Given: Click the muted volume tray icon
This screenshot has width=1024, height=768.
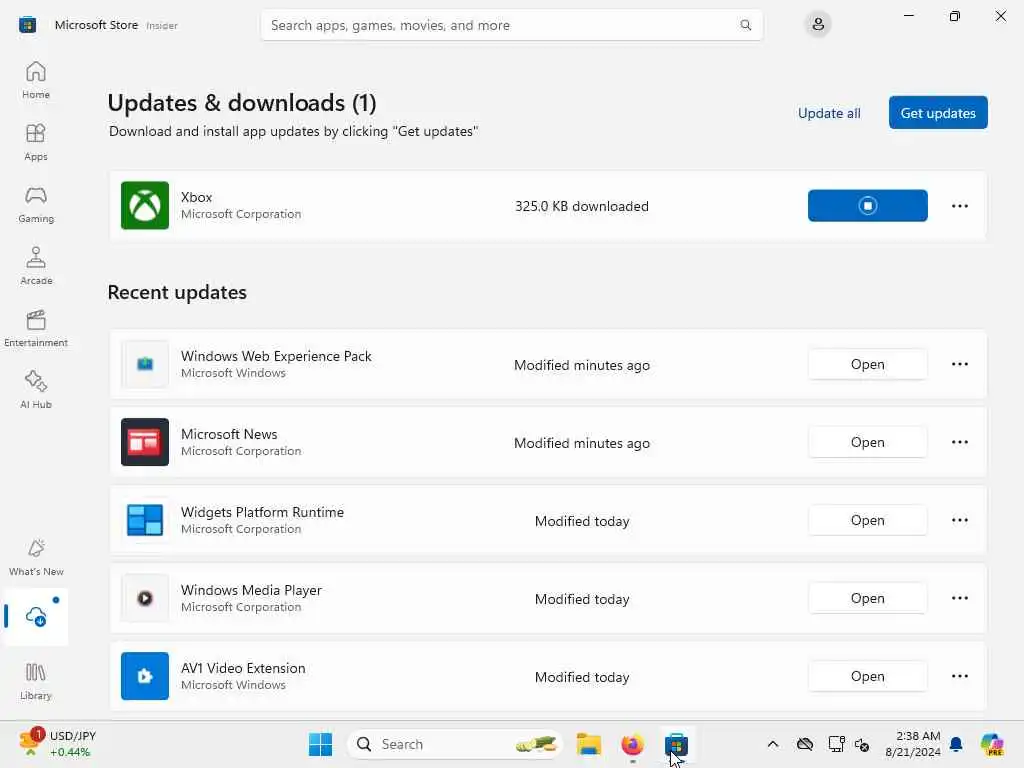Looking at the screenshot, I should click(x=862, y=744).
